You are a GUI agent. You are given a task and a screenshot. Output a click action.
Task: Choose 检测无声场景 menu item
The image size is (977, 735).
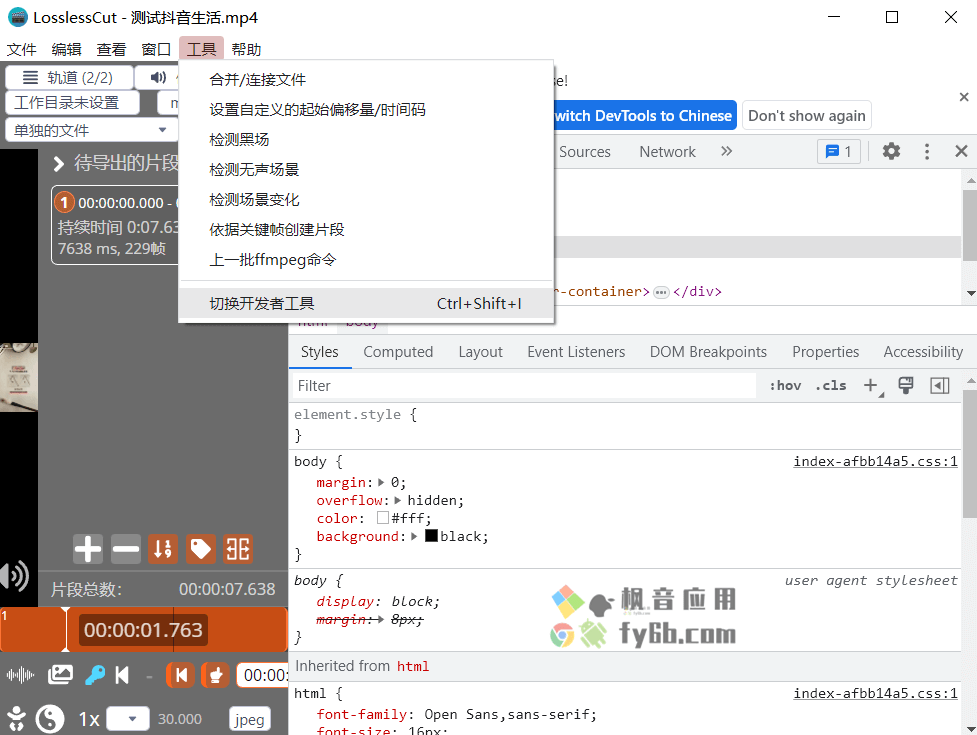point(366,169)
